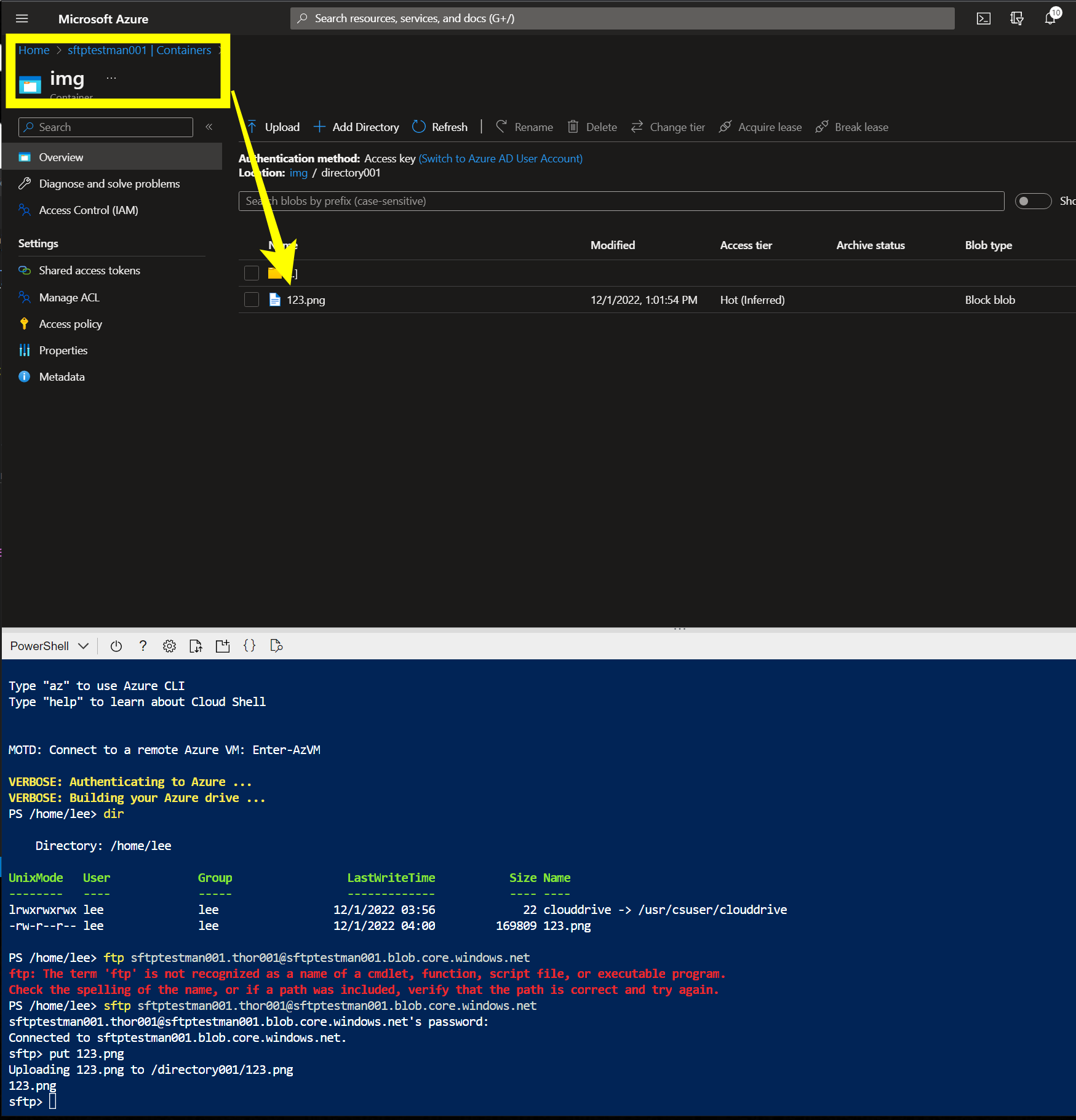Open the PowerShell shell type dropdown
This screenshot has width=1076, height=1120.
pos(50,646)
